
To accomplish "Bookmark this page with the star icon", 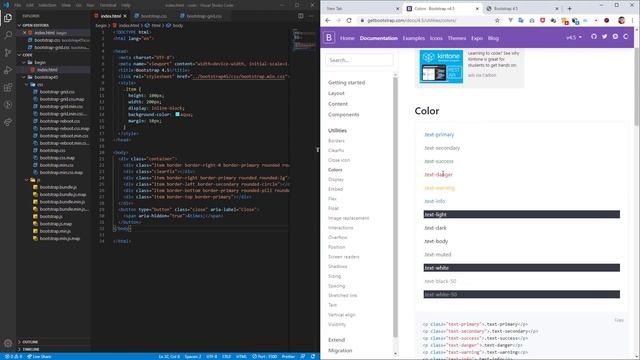I will (497, 20).
